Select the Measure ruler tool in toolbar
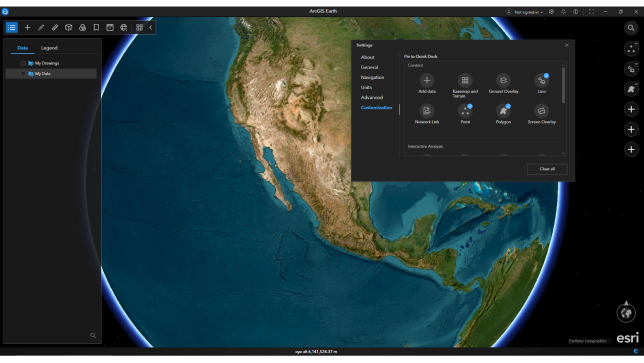Viewport: 644px width, 363px height. point(55,28)
